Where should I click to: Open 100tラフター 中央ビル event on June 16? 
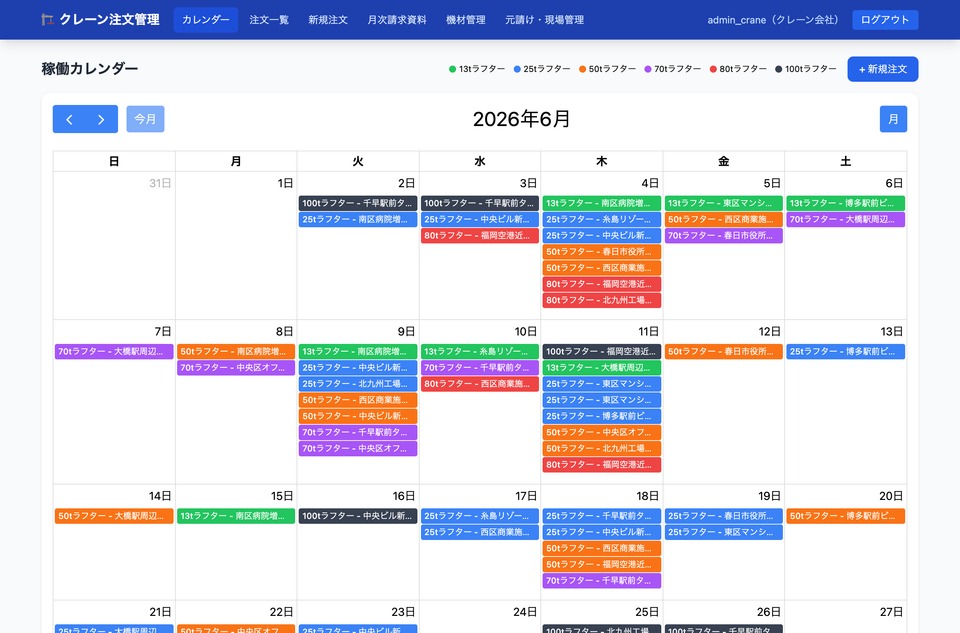point(358,516)
